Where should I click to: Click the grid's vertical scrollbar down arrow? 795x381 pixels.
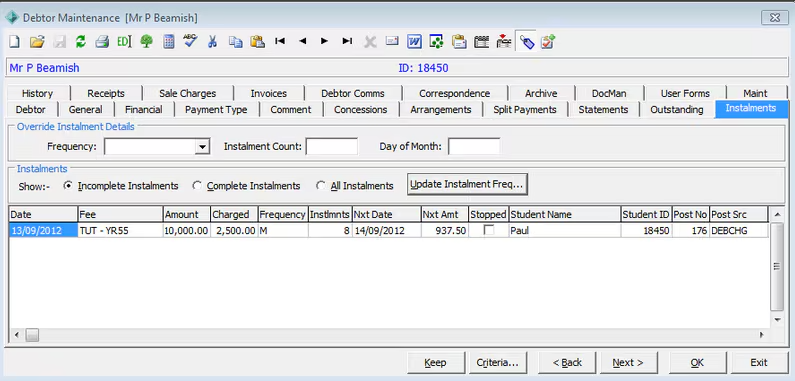pyautogui.click(x=777, y=320)
